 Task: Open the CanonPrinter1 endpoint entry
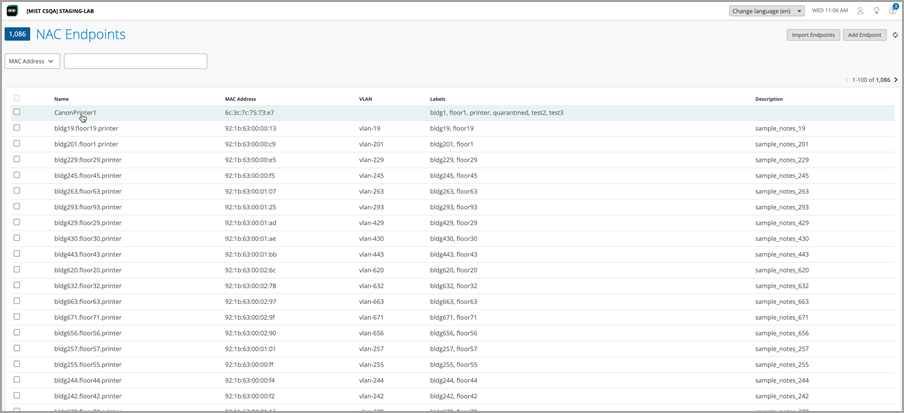[75, 113]
